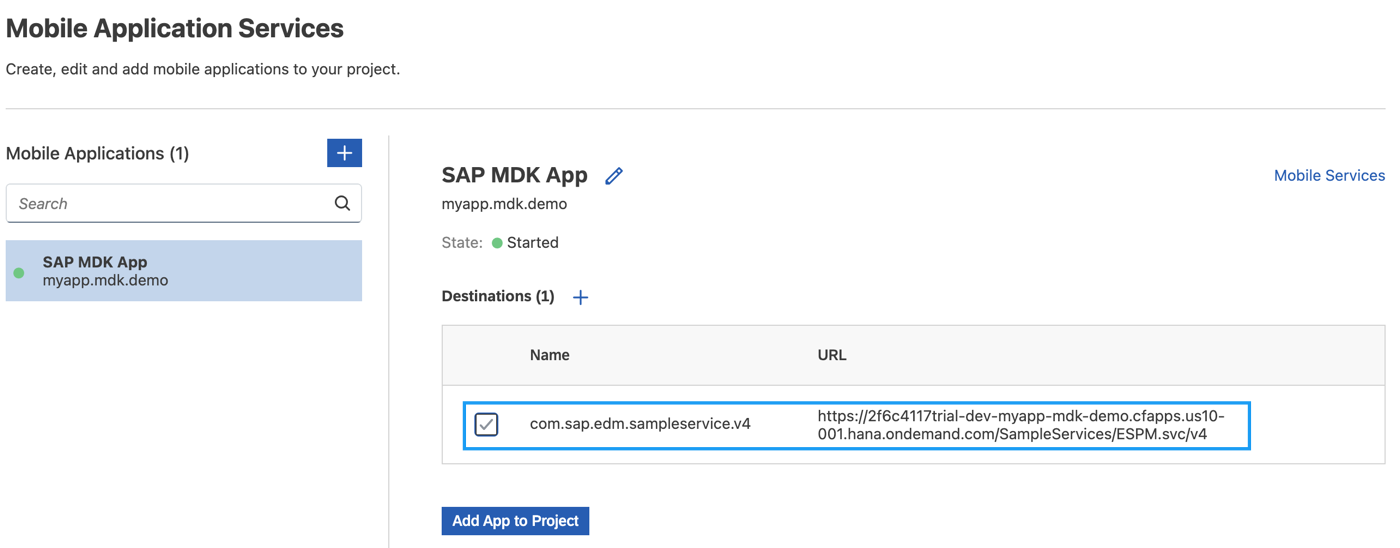Click the Name column header
Screen dimensions: 1400x548
click(550, 355)
